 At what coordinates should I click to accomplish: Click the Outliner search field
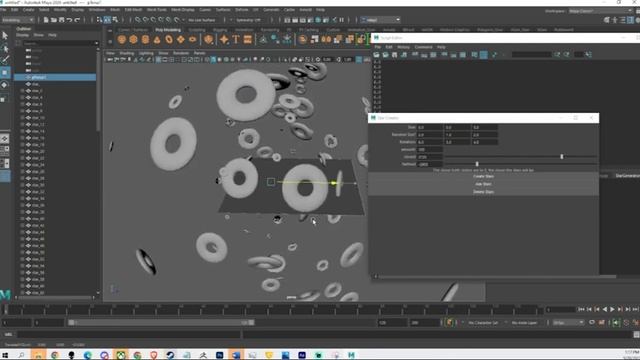(x=57, y=43)
